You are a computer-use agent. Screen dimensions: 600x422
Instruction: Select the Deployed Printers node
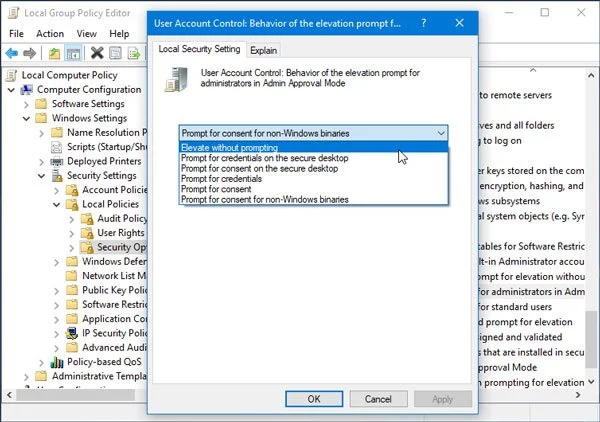[x=103, y=160]
